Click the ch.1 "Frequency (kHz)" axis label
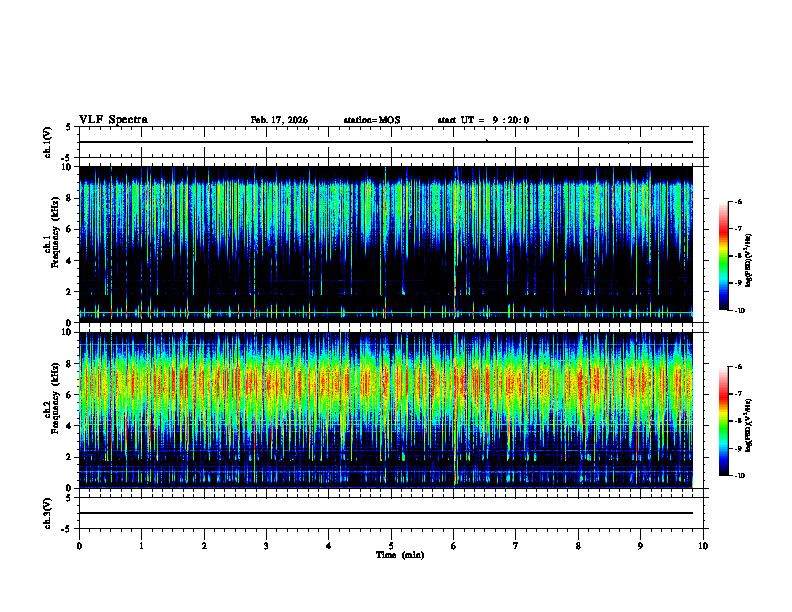The height and width of the screenshot is (612, 792). click(55, 233)
